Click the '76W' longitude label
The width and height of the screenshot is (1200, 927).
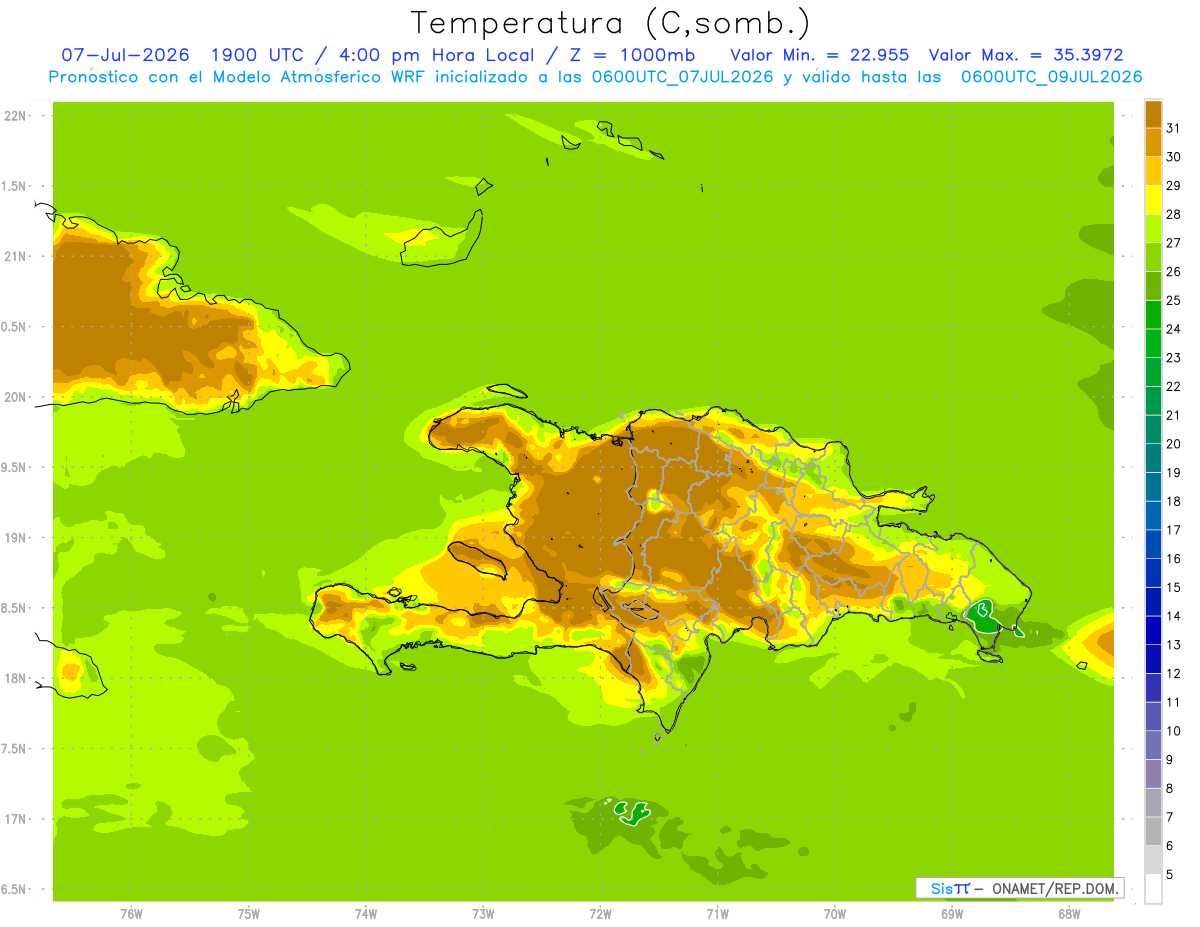click(131, 914)
